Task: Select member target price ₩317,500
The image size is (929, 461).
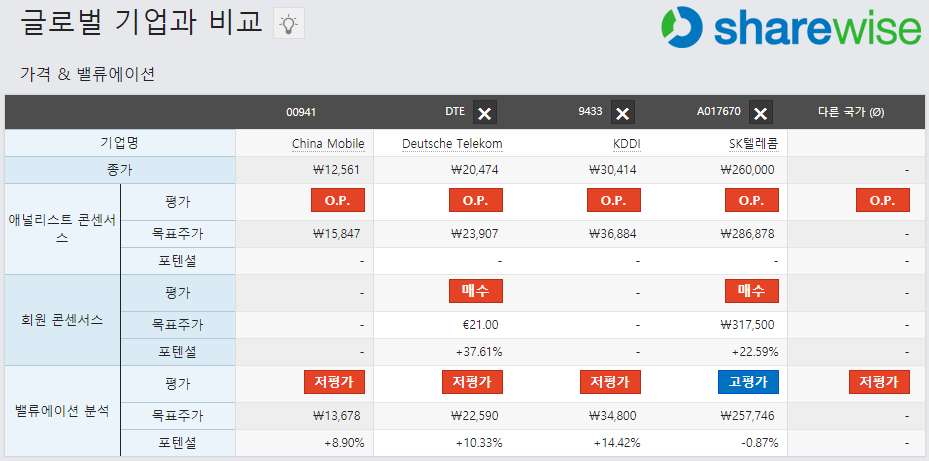Action: [x=747, y=325]
